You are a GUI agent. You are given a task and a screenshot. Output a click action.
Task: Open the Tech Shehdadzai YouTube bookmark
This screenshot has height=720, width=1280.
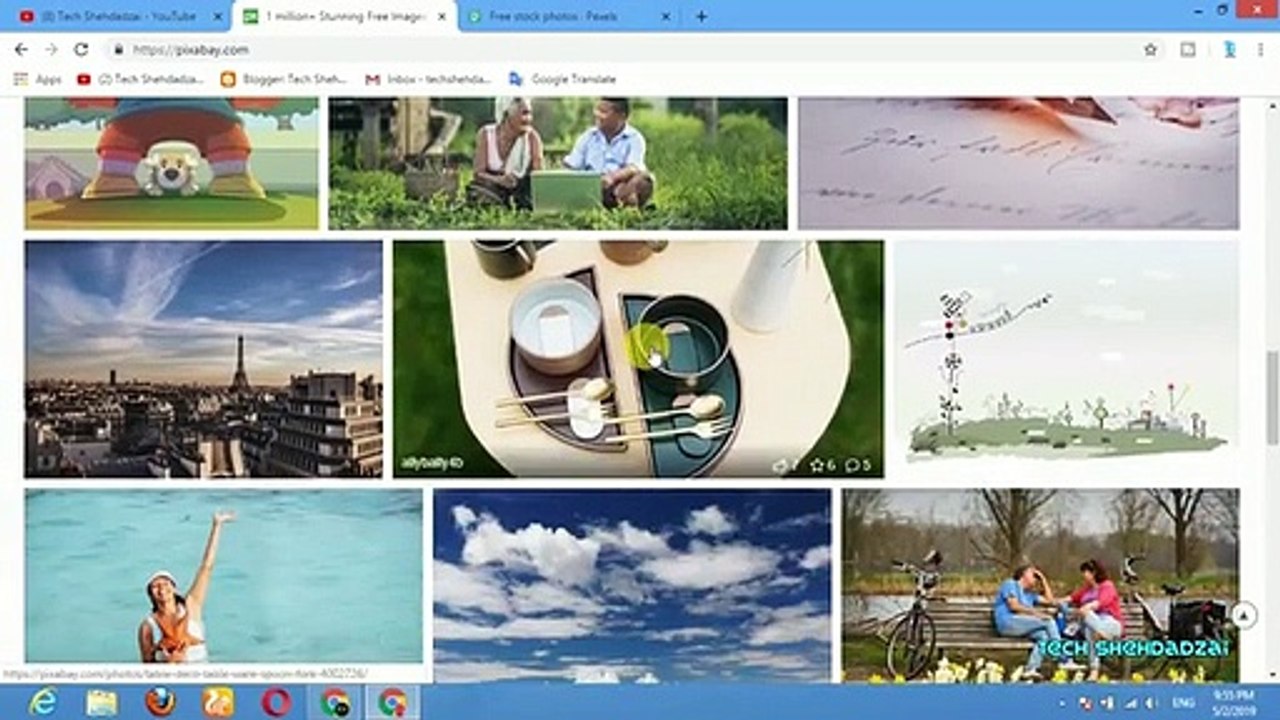click(x=141, y=79)
